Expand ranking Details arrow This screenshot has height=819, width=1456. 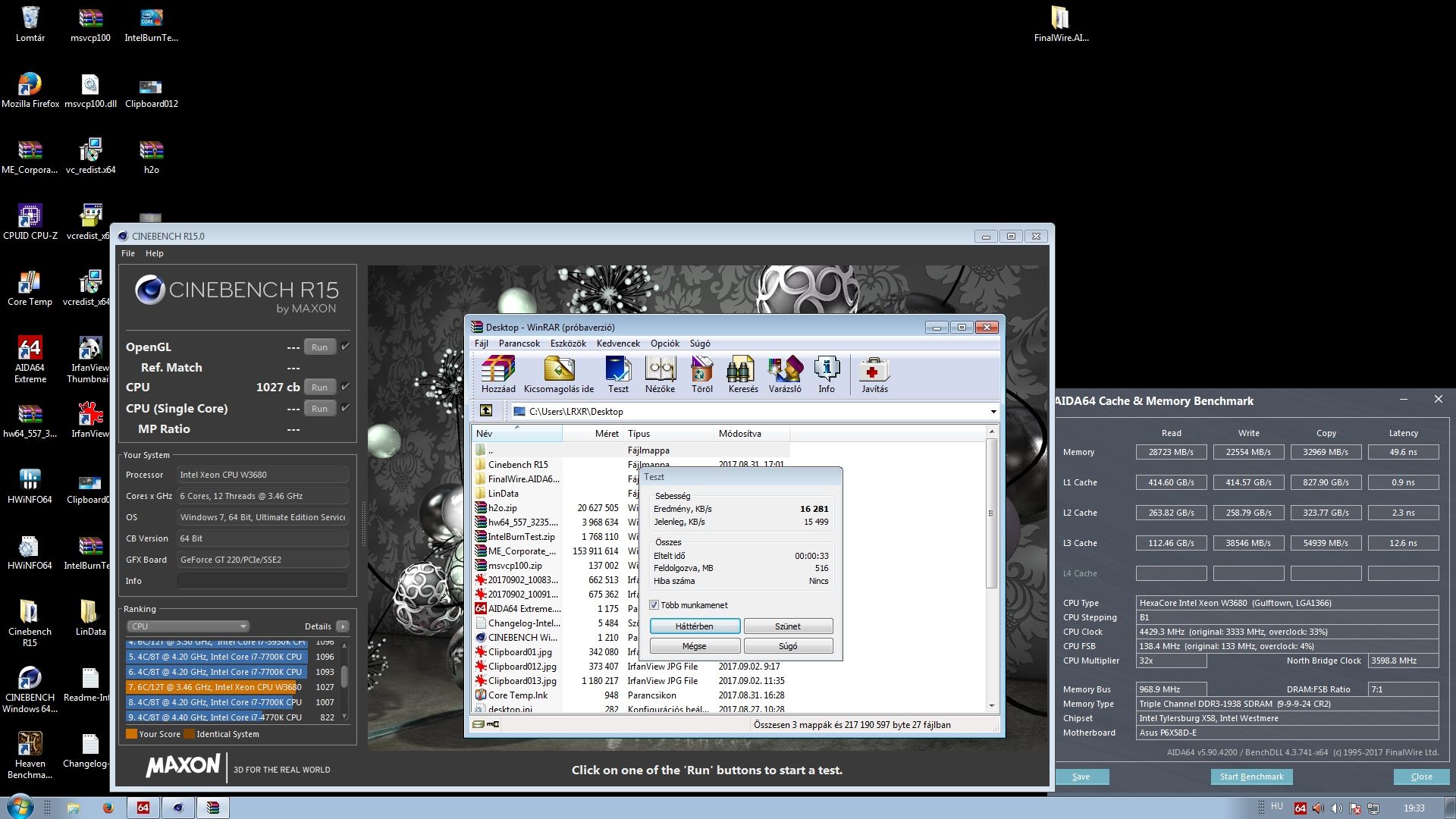343,626
